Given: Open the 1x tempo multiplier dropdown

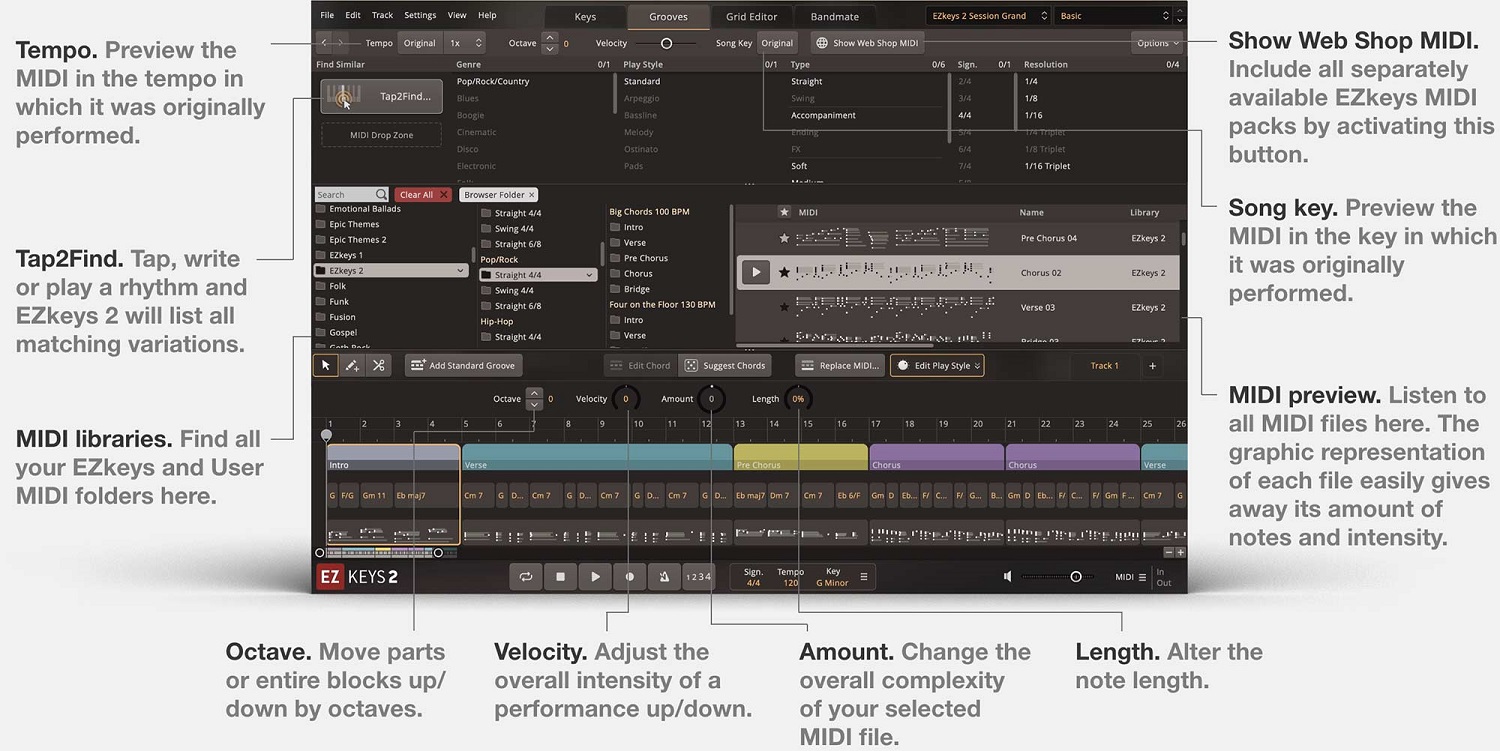Looking at the screenshot, I should click(x=466, y=43).
